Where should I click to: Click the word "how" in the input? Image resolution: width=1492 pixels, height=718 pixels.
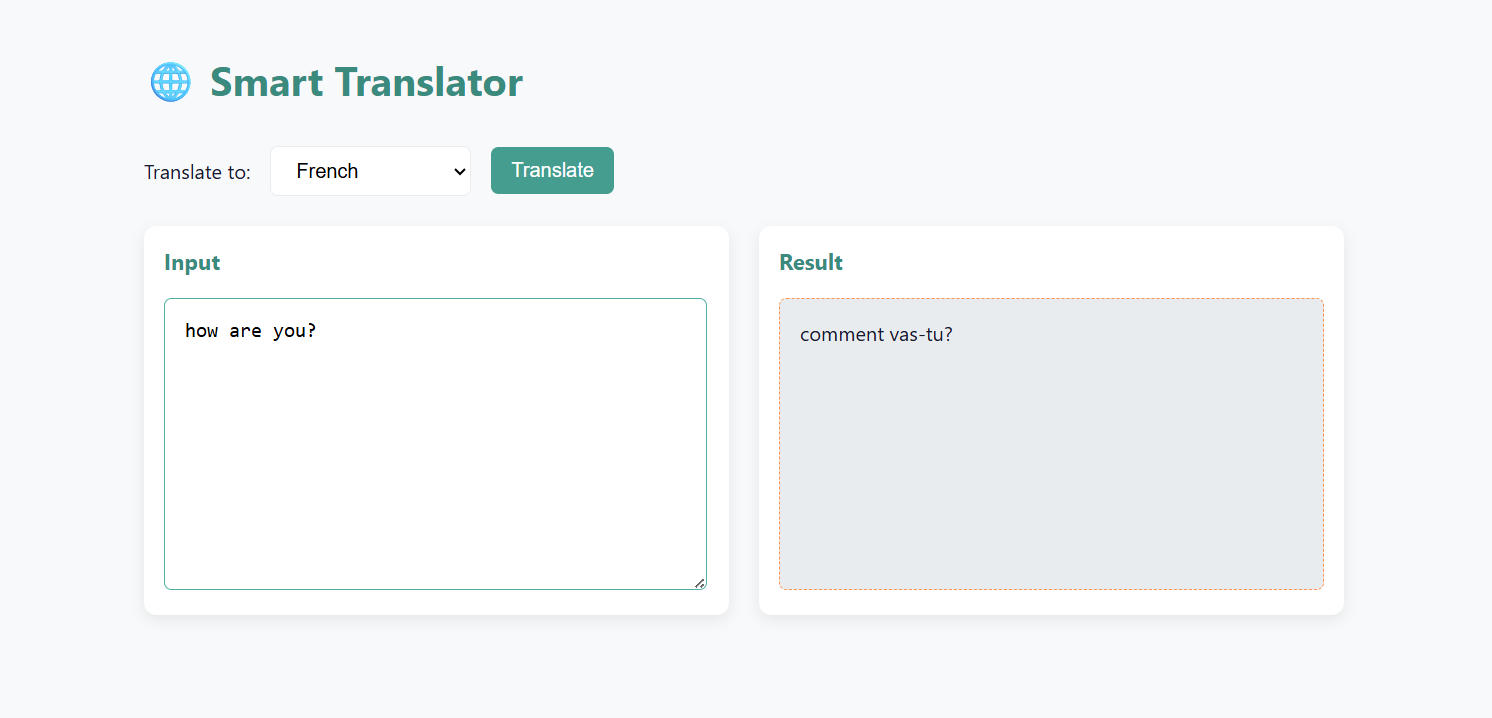point(201,331)
